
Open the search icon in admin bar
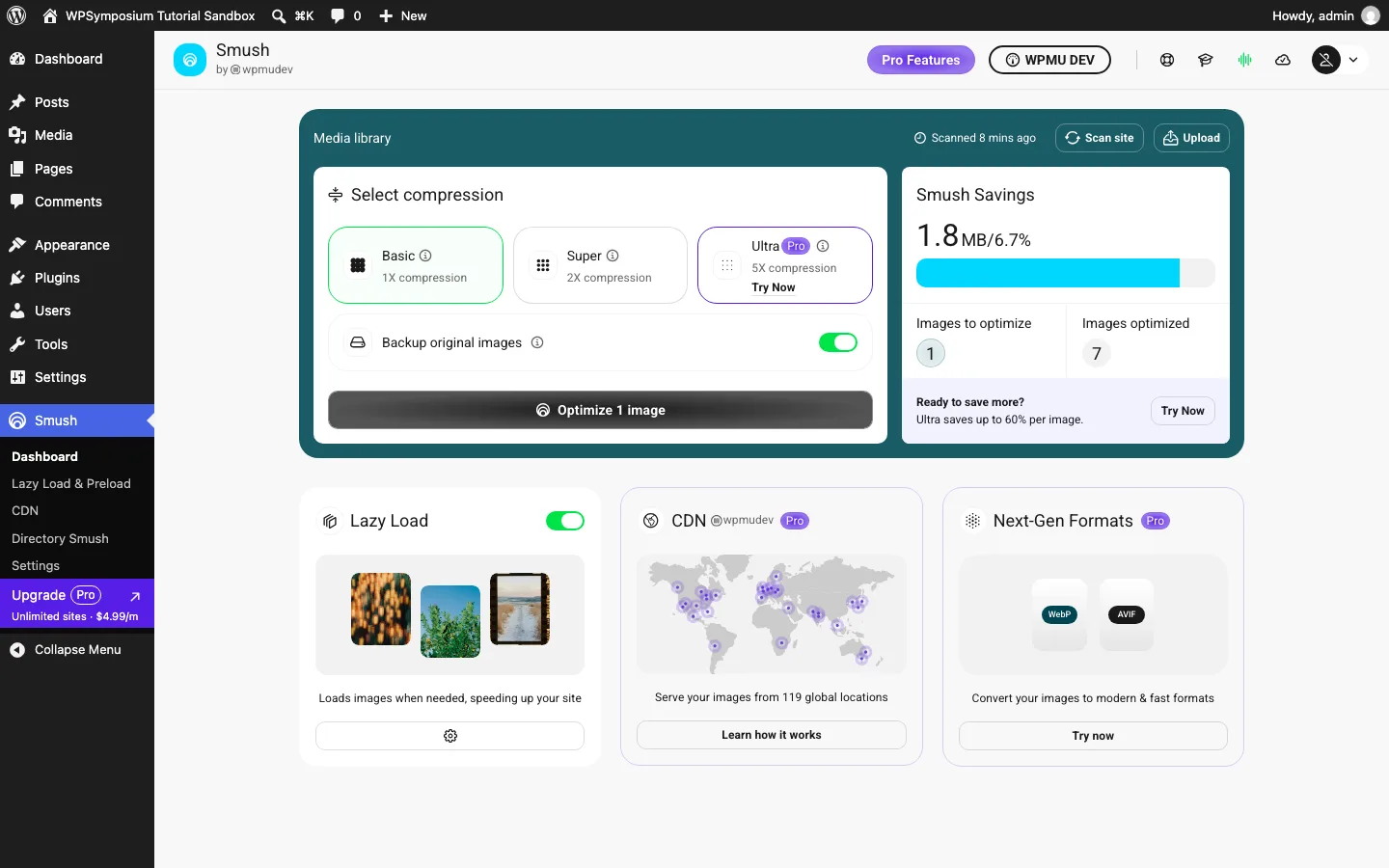tap(279, 15)
